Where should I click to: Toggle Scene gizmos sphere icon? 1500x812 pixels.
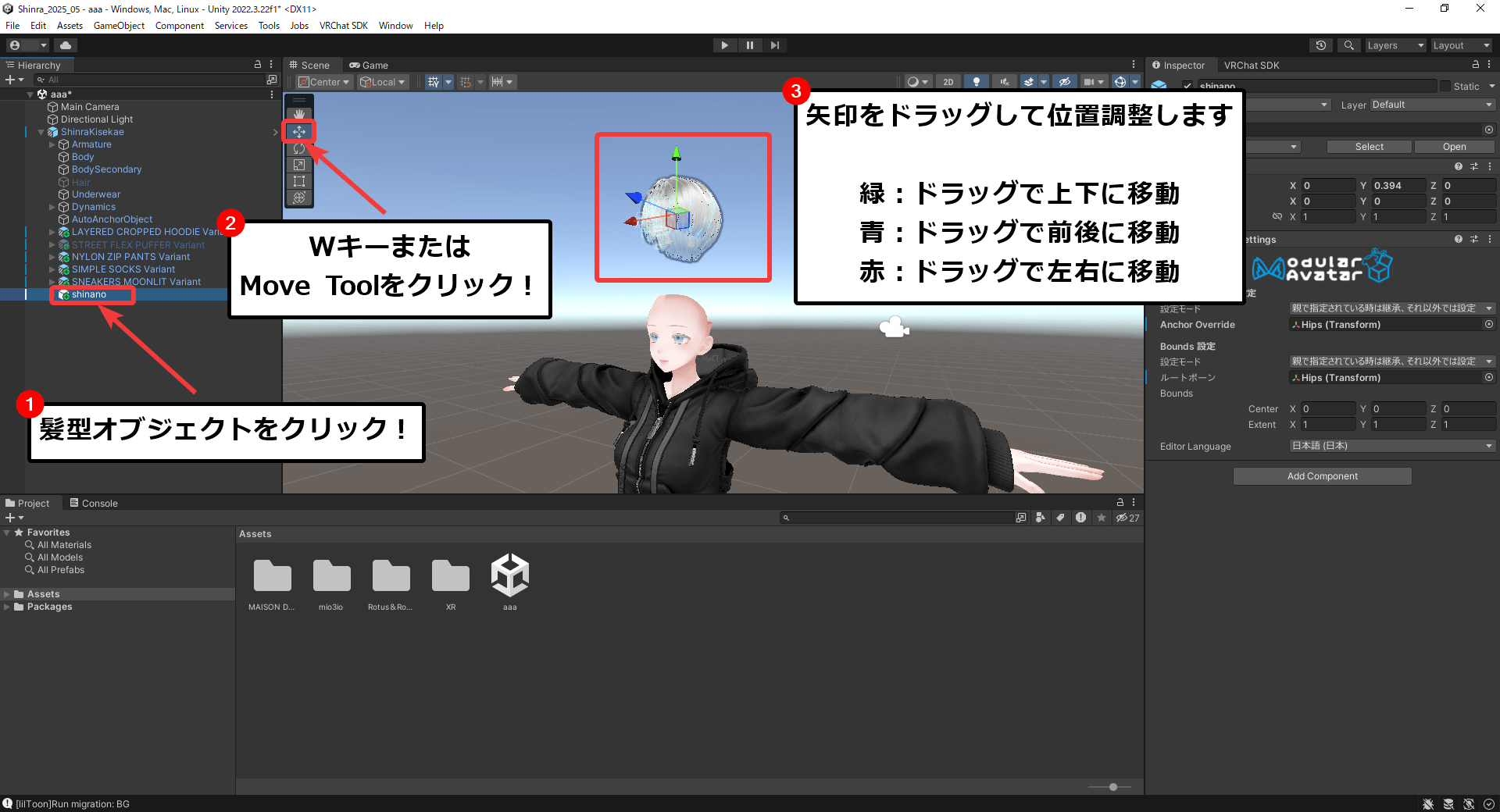pos(1120,82)
